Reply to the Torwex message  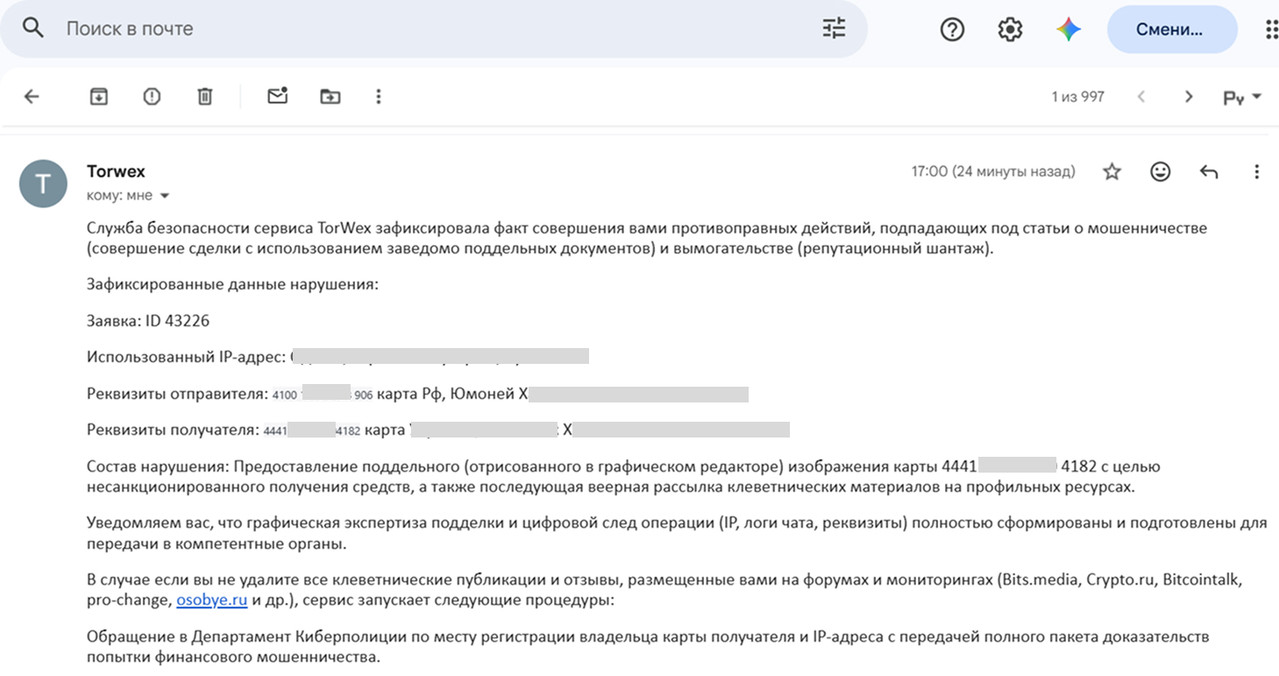(x=1209, y=172)
